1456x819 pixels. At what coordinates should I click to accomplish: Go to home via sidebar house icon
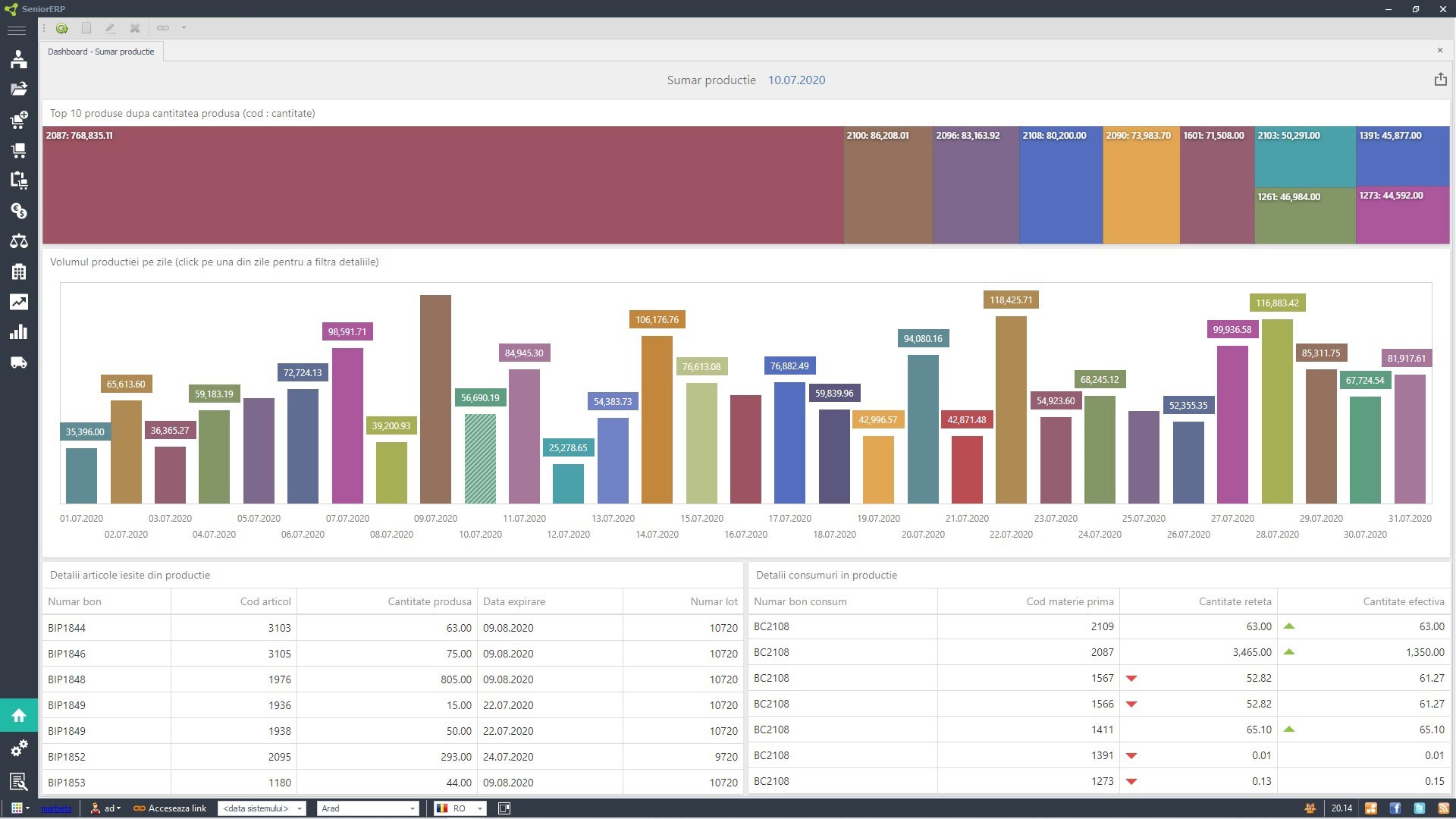pos(19,715)
